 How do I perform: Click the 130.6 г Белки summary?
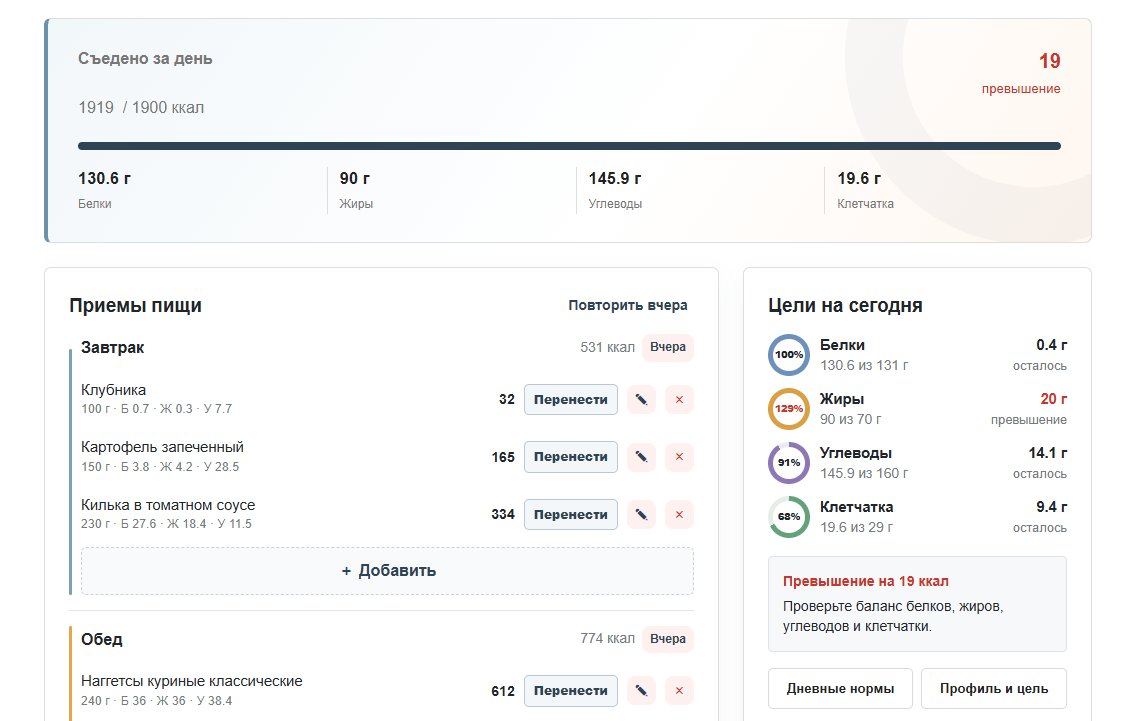point(105,190)
